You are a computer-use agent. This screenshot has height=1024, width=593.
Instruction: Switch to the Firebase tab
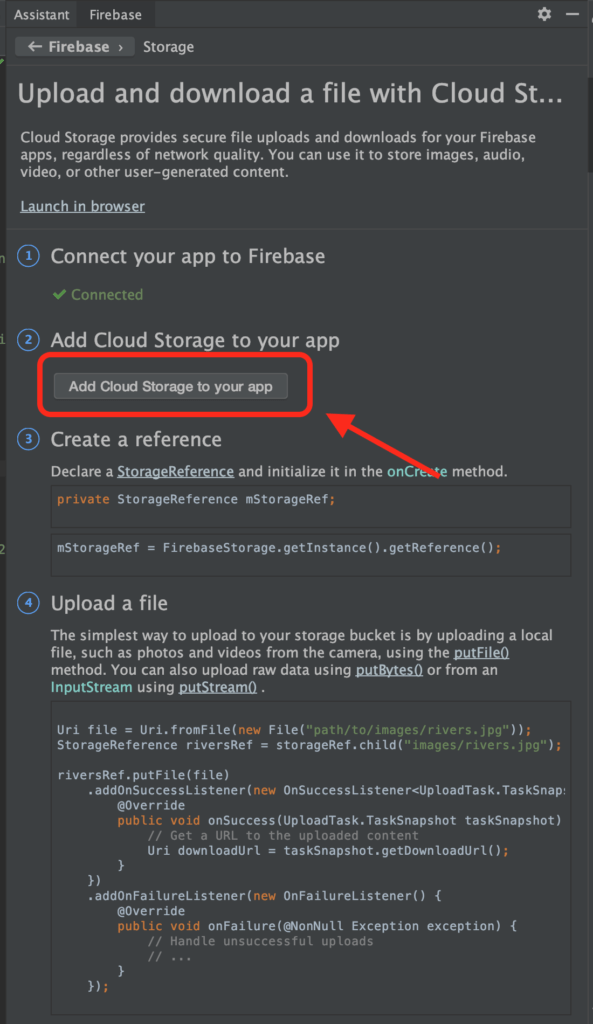click(114, 14)
